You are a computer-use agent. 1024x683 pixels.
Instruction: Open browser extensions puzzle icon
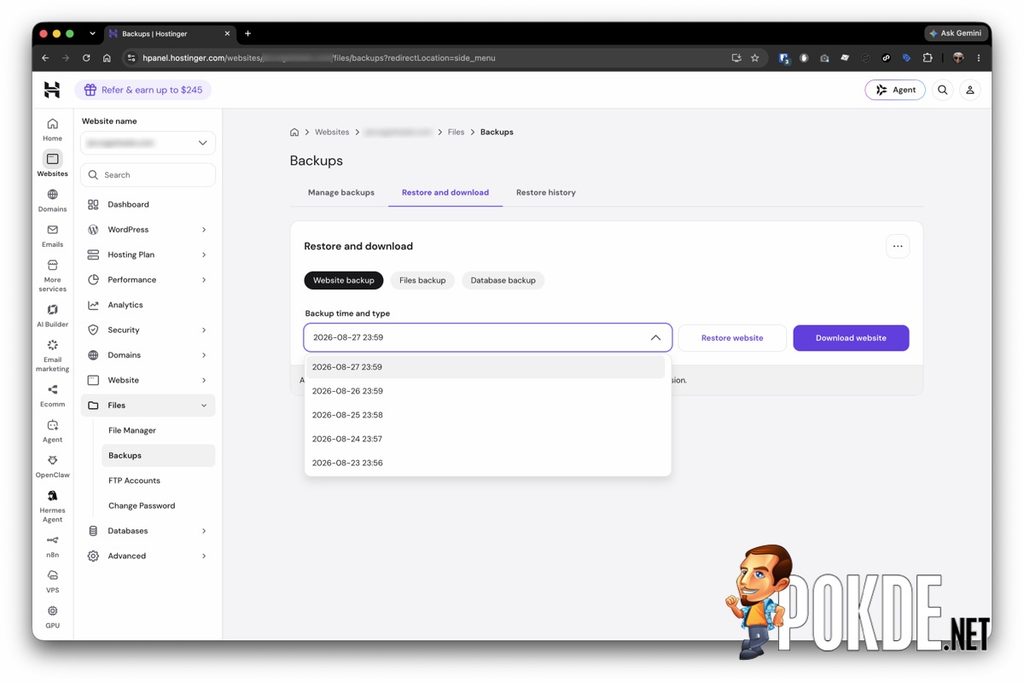(927, 58)
